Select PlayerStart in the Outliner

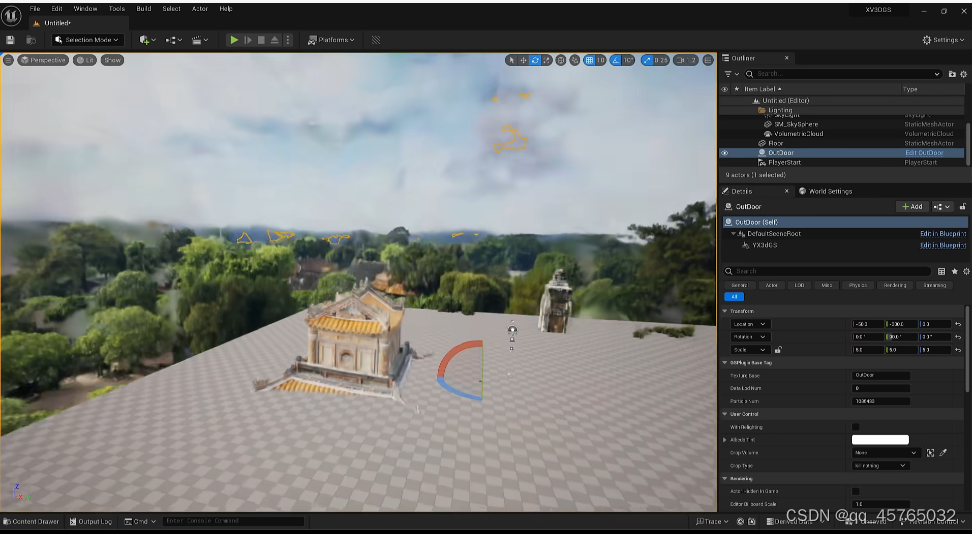click(784, 162)
